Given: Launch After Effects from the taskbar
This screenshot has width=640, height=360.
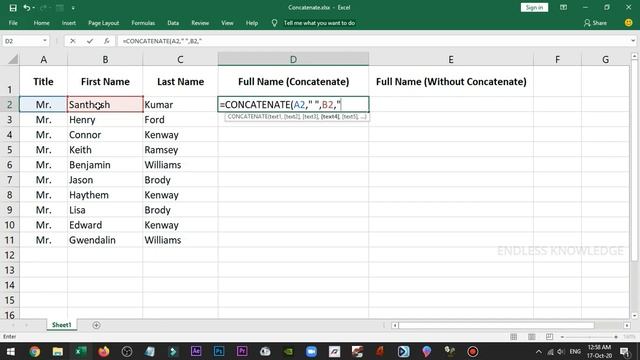Looking at the screenshot, I should click(x=196, y=351).
